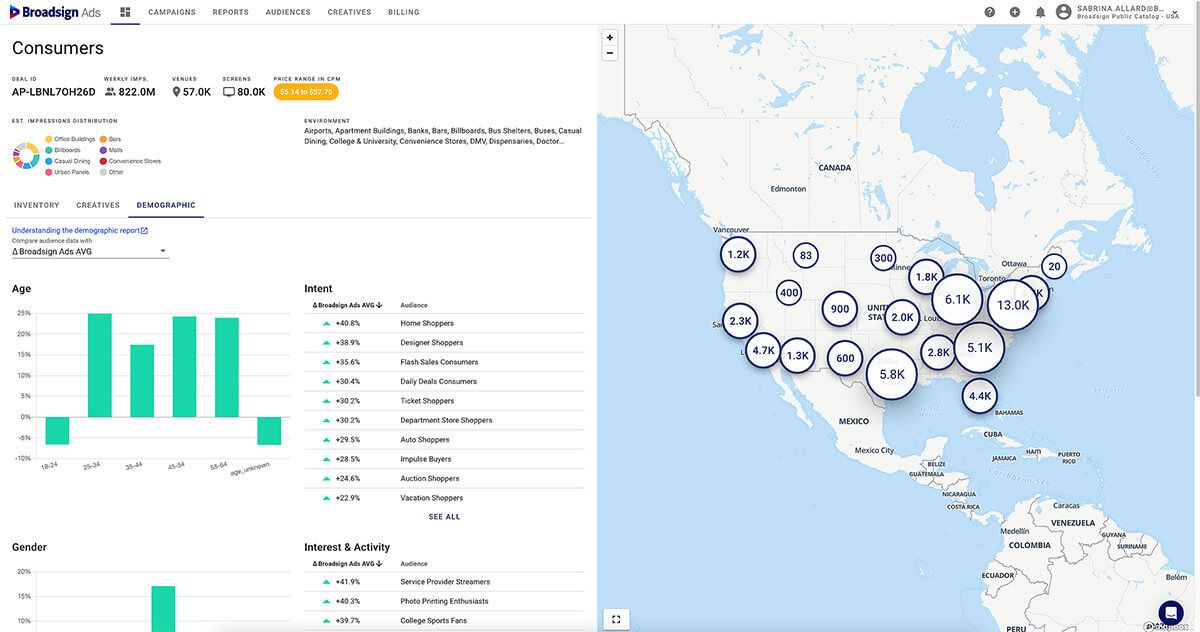Image resolution: width=1200 pixels, height=632 pixels.
Task: Click the donut chart of impressions distribution
Action: 26,156
